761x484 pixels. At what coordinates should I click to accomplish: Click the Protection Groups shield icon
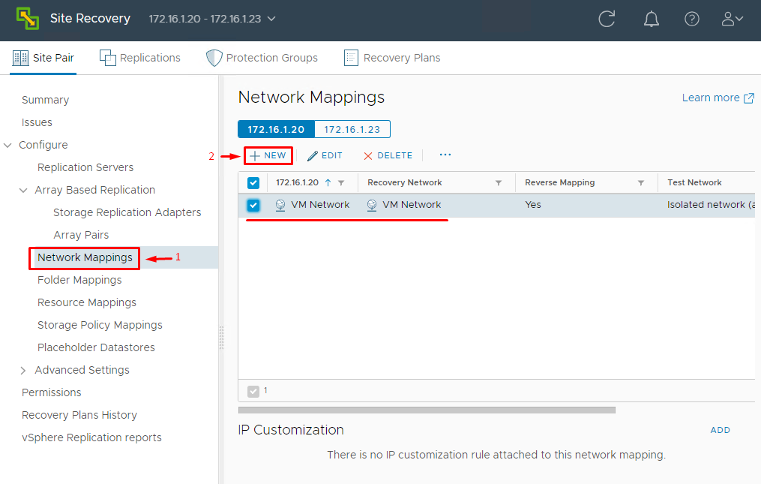214,58
